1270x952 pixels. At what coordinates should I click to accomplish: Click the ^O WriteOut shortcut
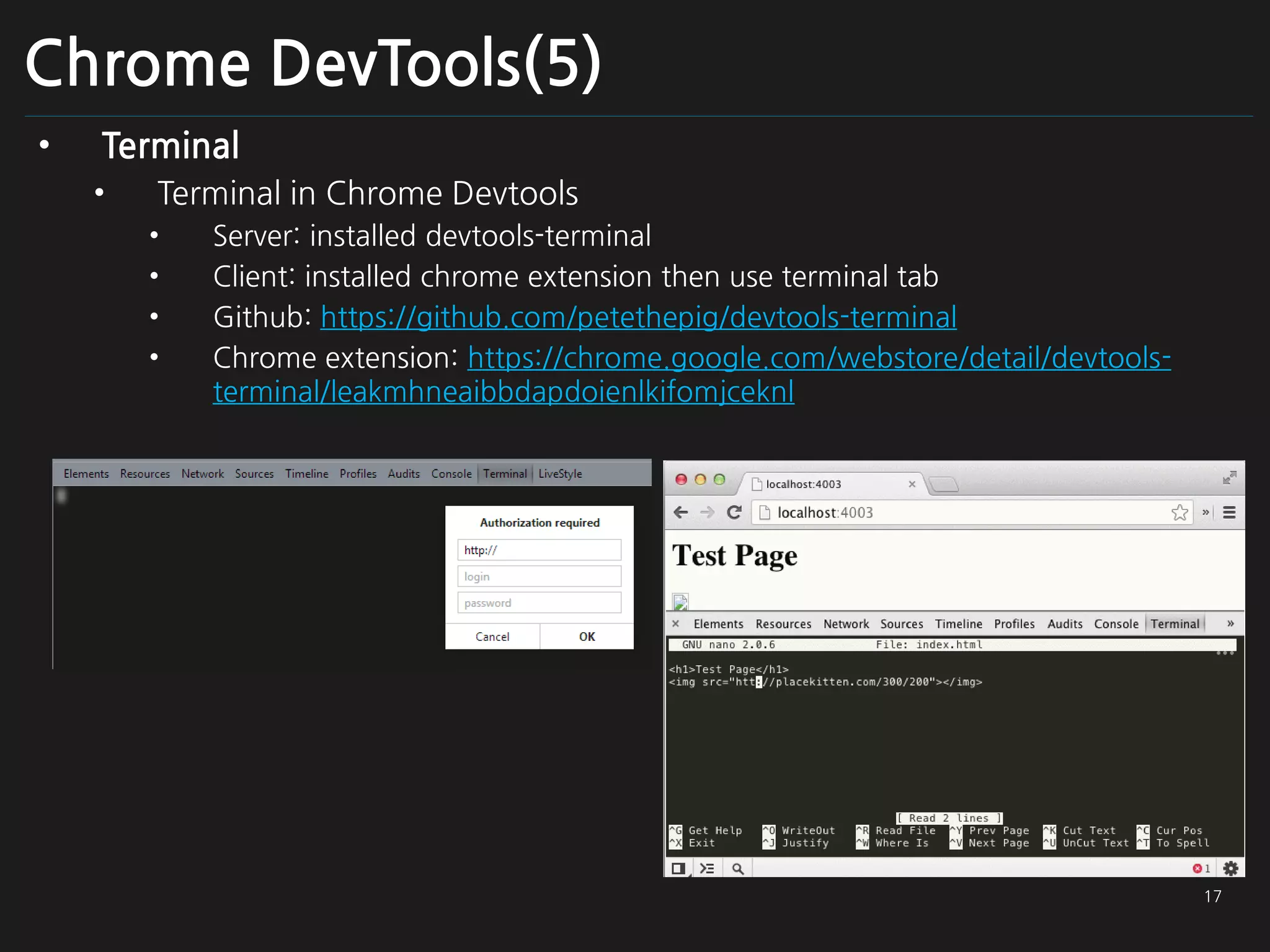[799, 831]
